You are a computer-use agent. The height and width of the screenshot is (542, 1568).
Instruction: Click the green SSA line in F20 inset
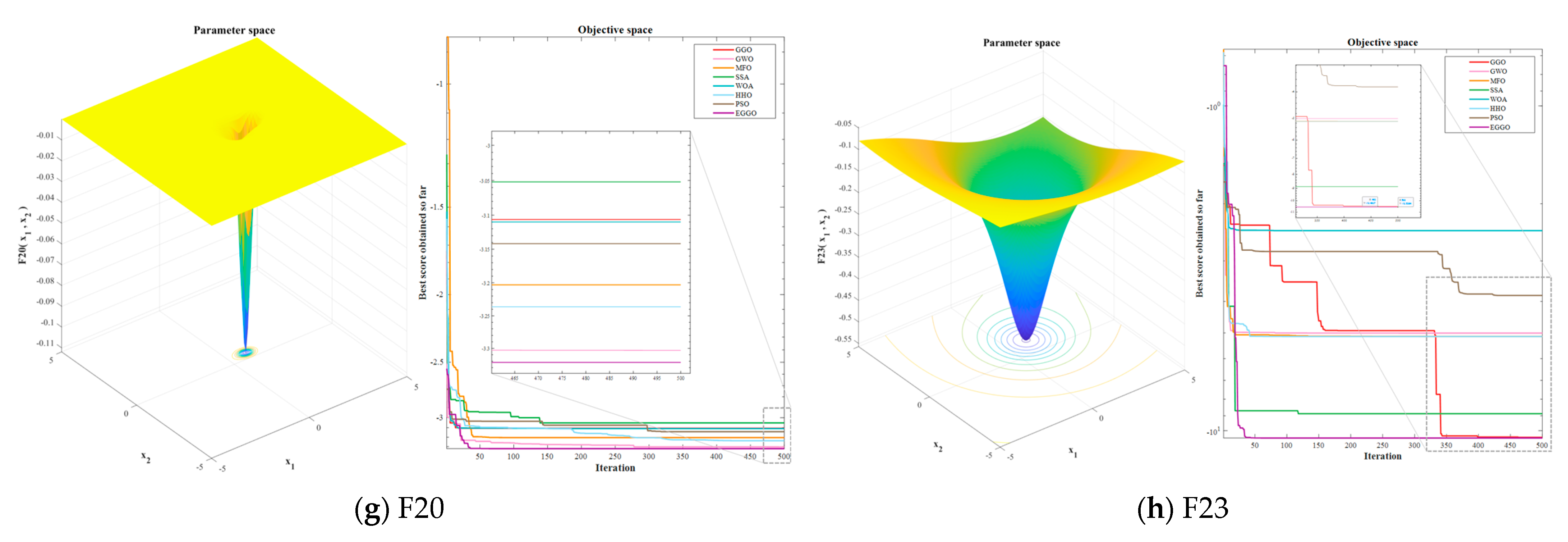pos(585,182)
